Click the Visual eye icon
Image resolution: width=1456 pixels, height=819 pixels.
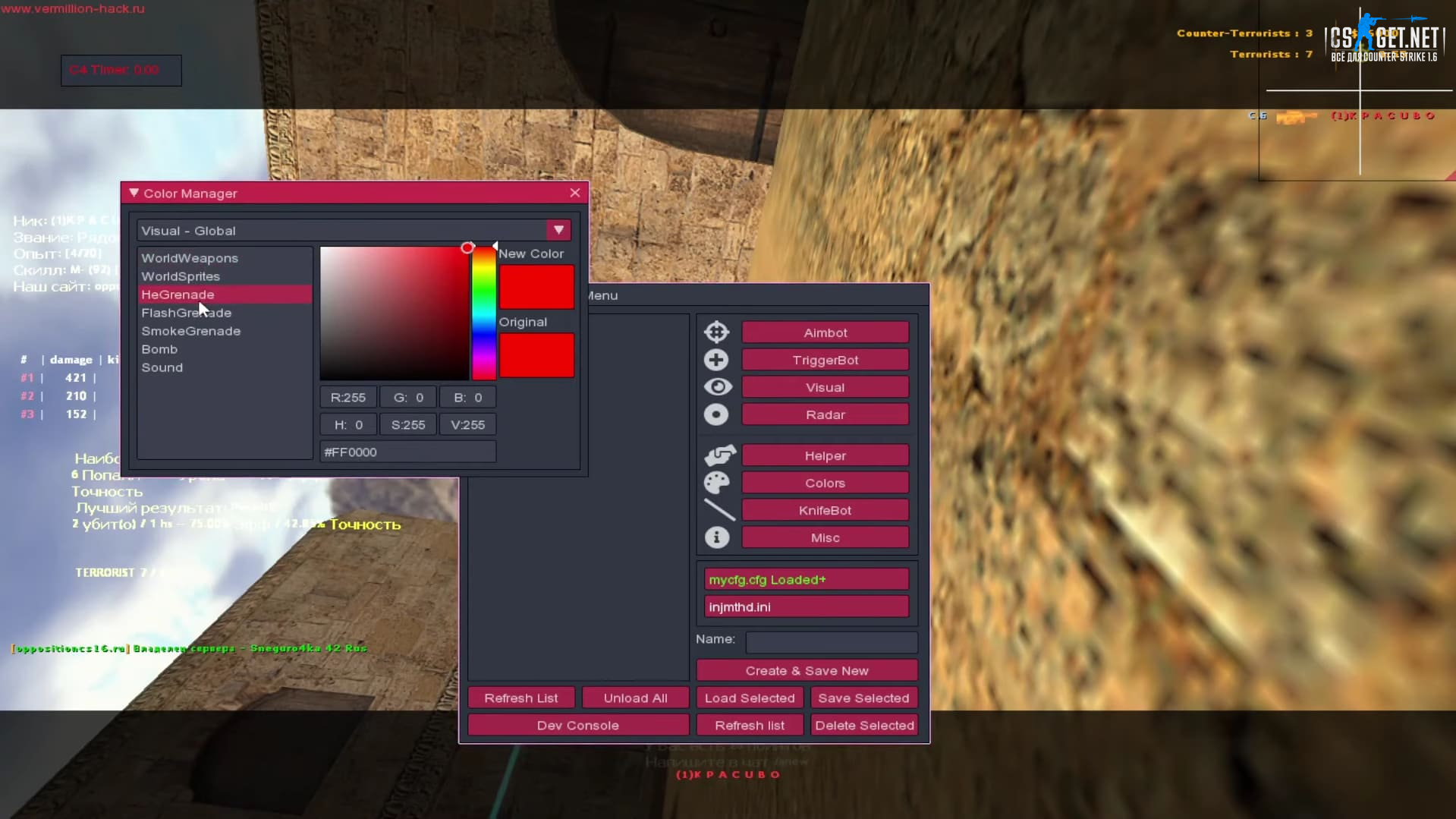718,387
